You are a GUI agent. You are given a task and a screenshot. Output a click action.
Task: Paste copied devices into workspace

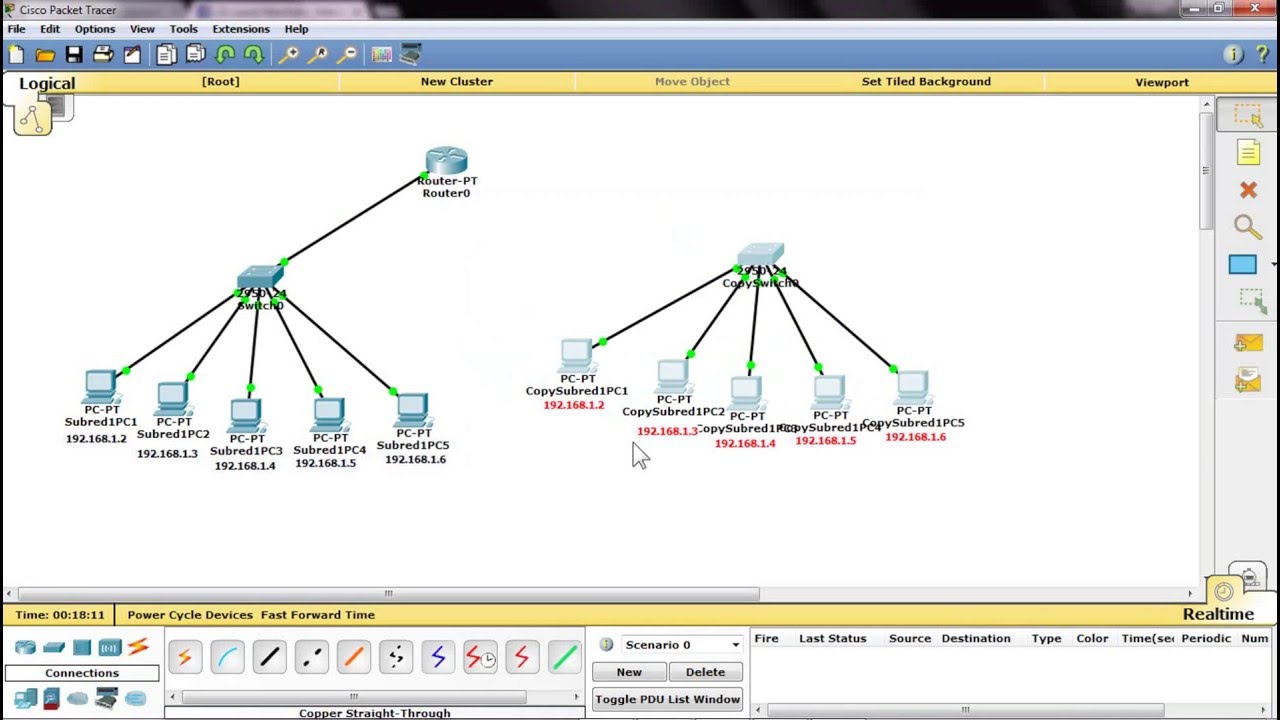click(196, 55)
